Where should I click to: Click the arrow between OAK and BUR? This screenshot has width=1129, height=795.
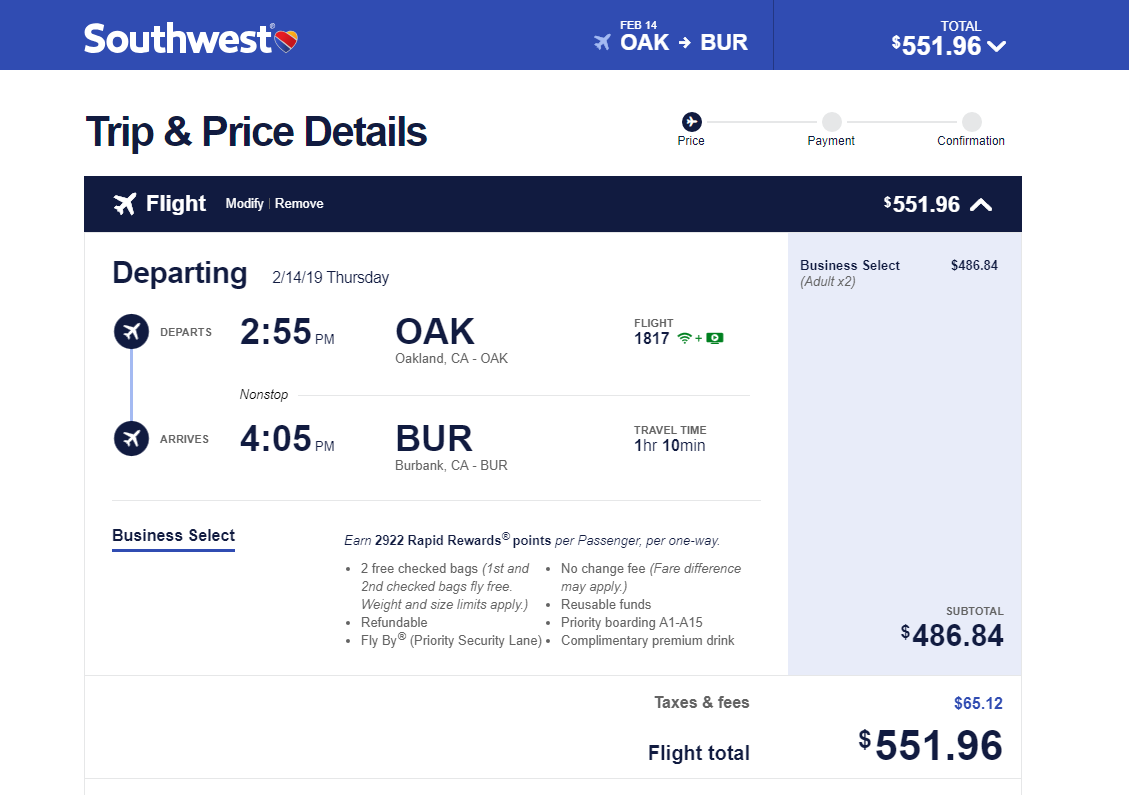click(x=685, y=43)
